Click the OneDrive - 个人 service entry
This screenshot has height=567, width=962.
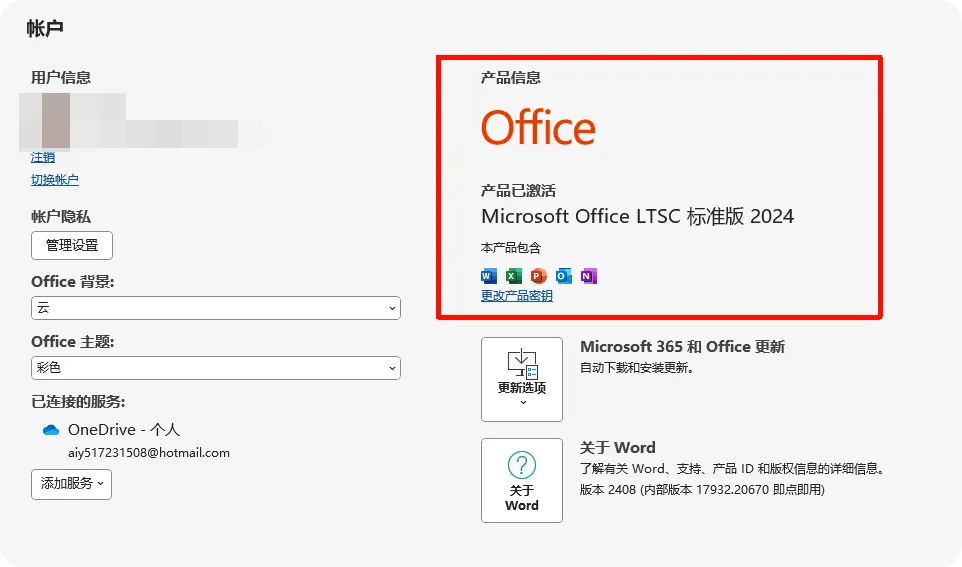click(x=124, y=430)
